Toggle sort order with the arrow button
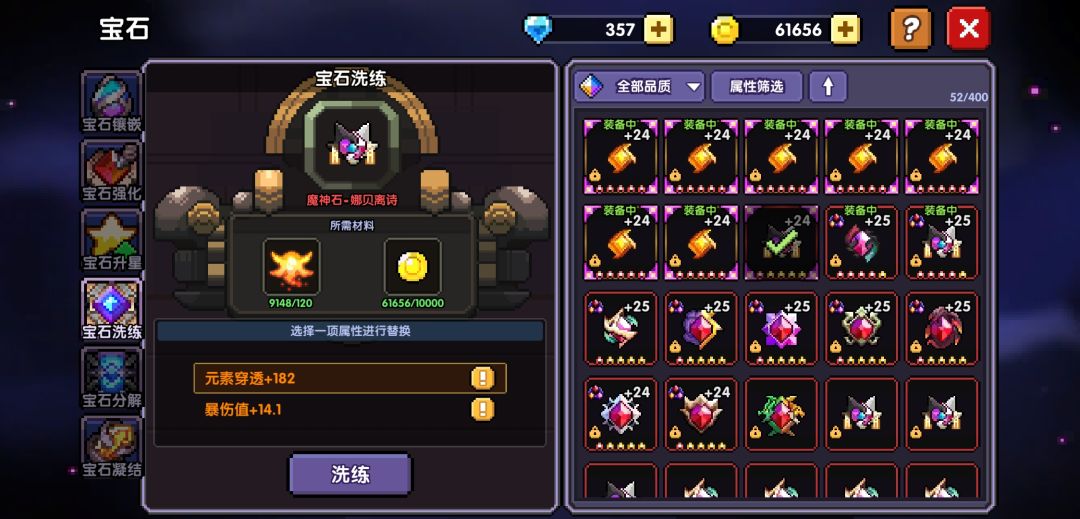 (828, 87)
